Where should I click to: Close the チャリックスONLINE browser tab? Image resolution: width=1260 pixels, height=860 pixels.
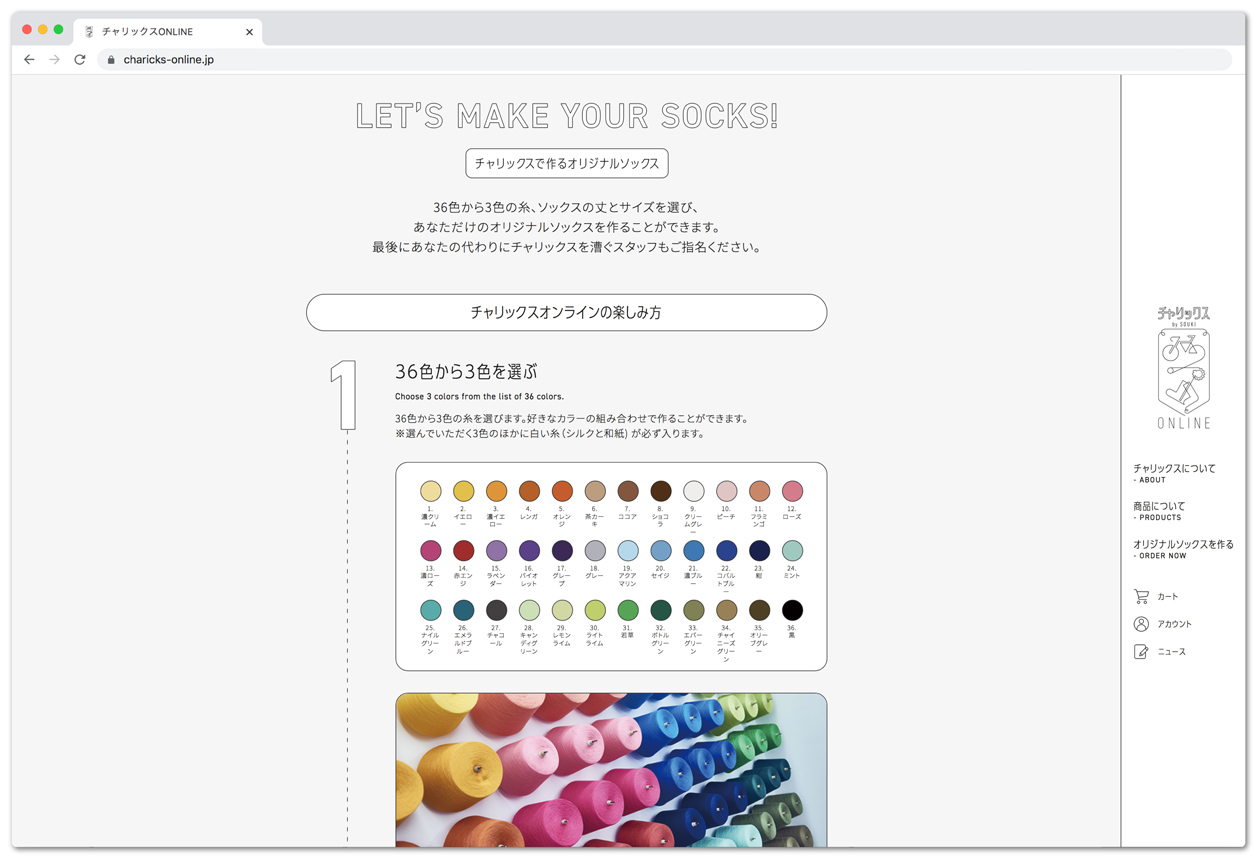pyautogui.click(x=249, y=32)
